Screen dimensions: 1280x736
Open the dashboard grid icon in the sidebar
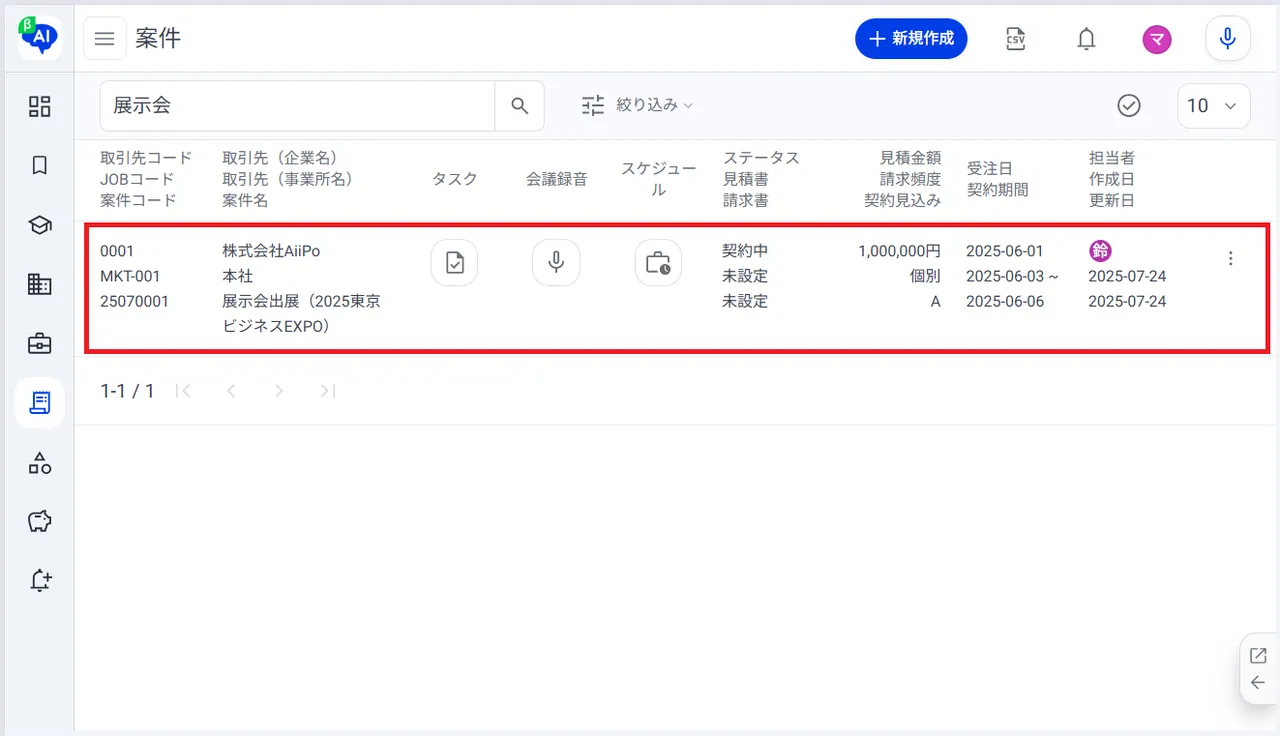40,107
